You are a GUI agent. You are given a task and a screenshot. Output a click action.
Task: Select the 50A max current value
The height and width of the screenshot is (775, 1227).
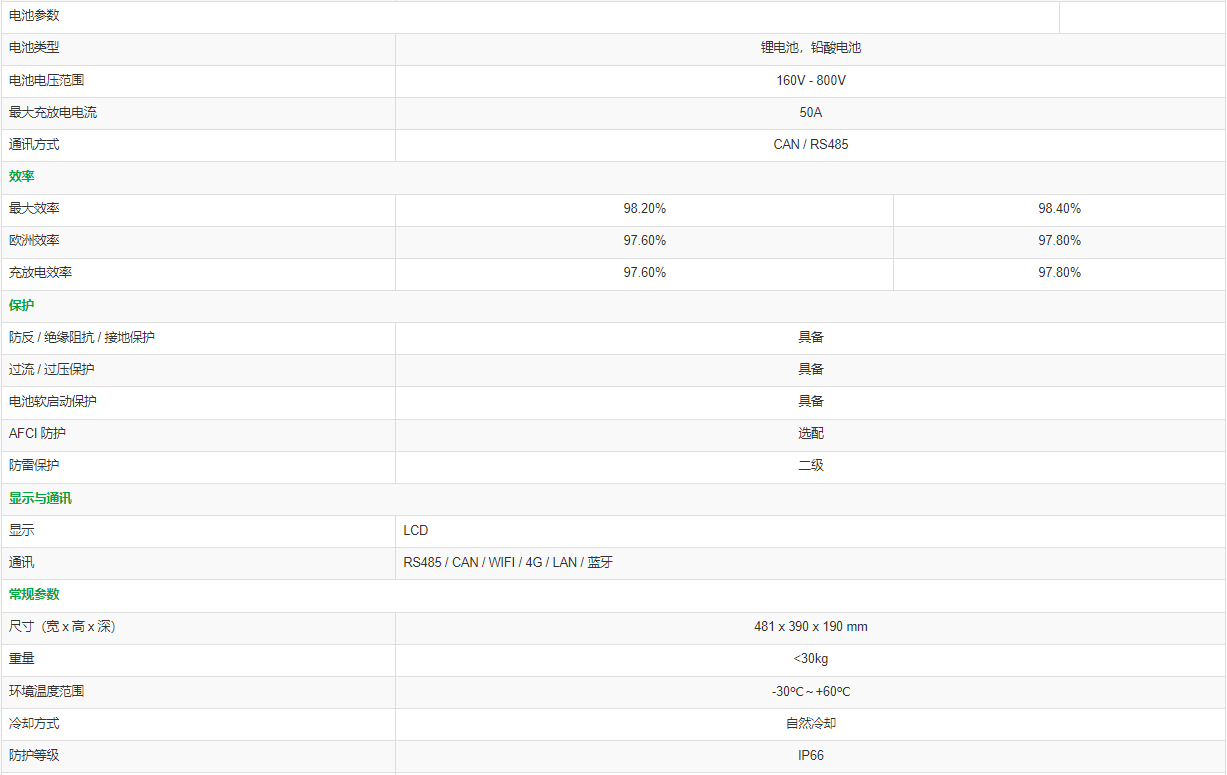point(810,112)
